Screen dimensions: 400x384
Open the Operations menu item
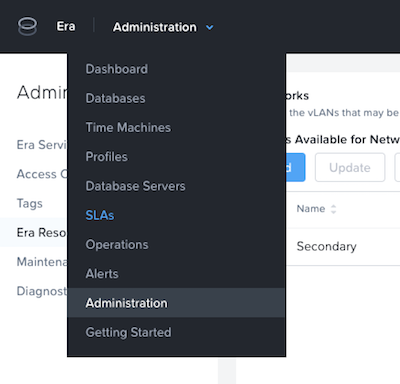click(x=117, y=244)
